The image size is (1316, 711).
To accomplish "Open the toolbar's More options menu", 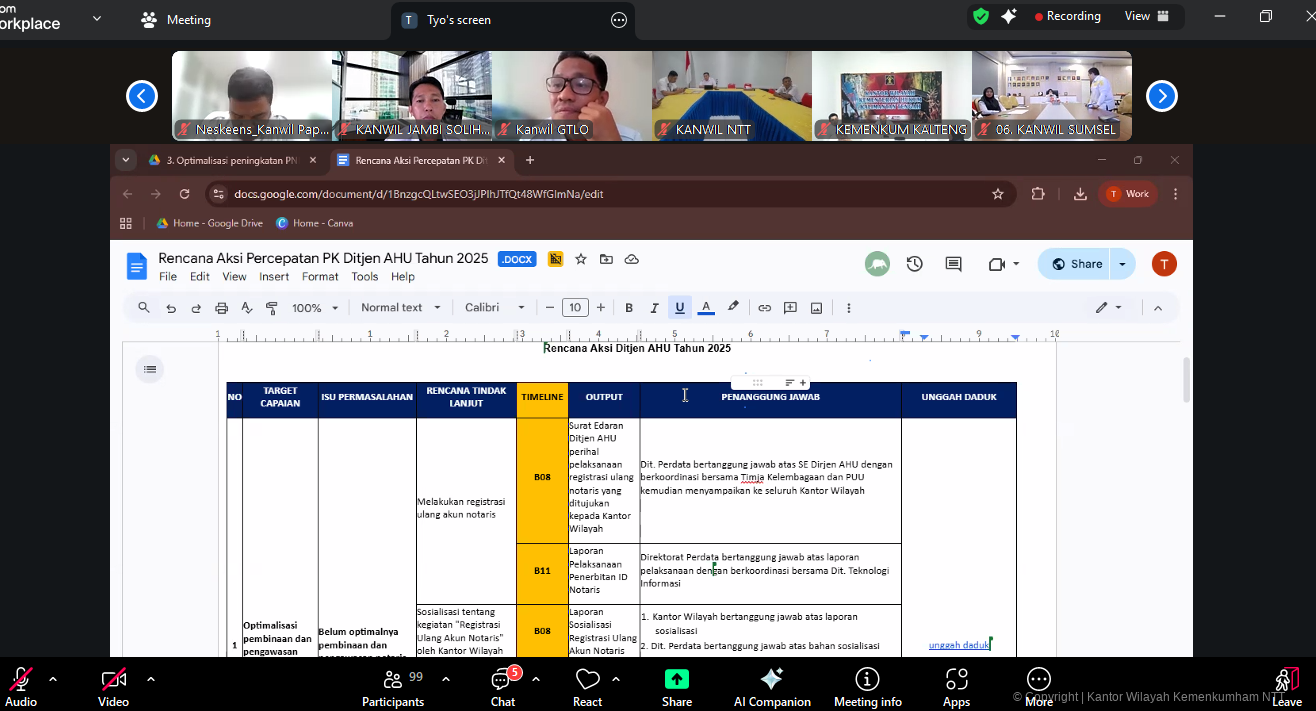I will click(x=849, y=308).
